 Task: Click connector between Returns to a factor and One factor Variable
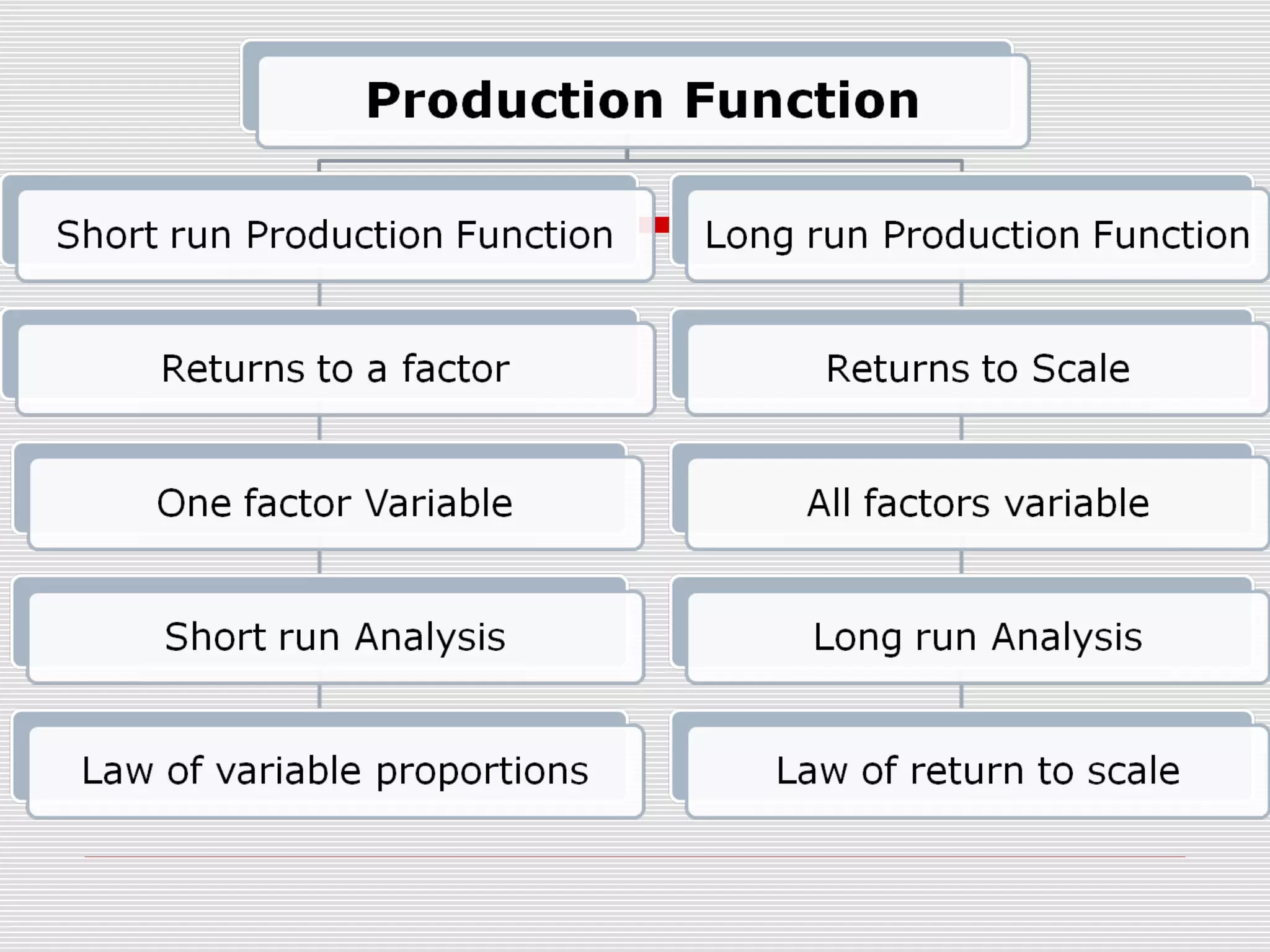(x=319, y=428)
